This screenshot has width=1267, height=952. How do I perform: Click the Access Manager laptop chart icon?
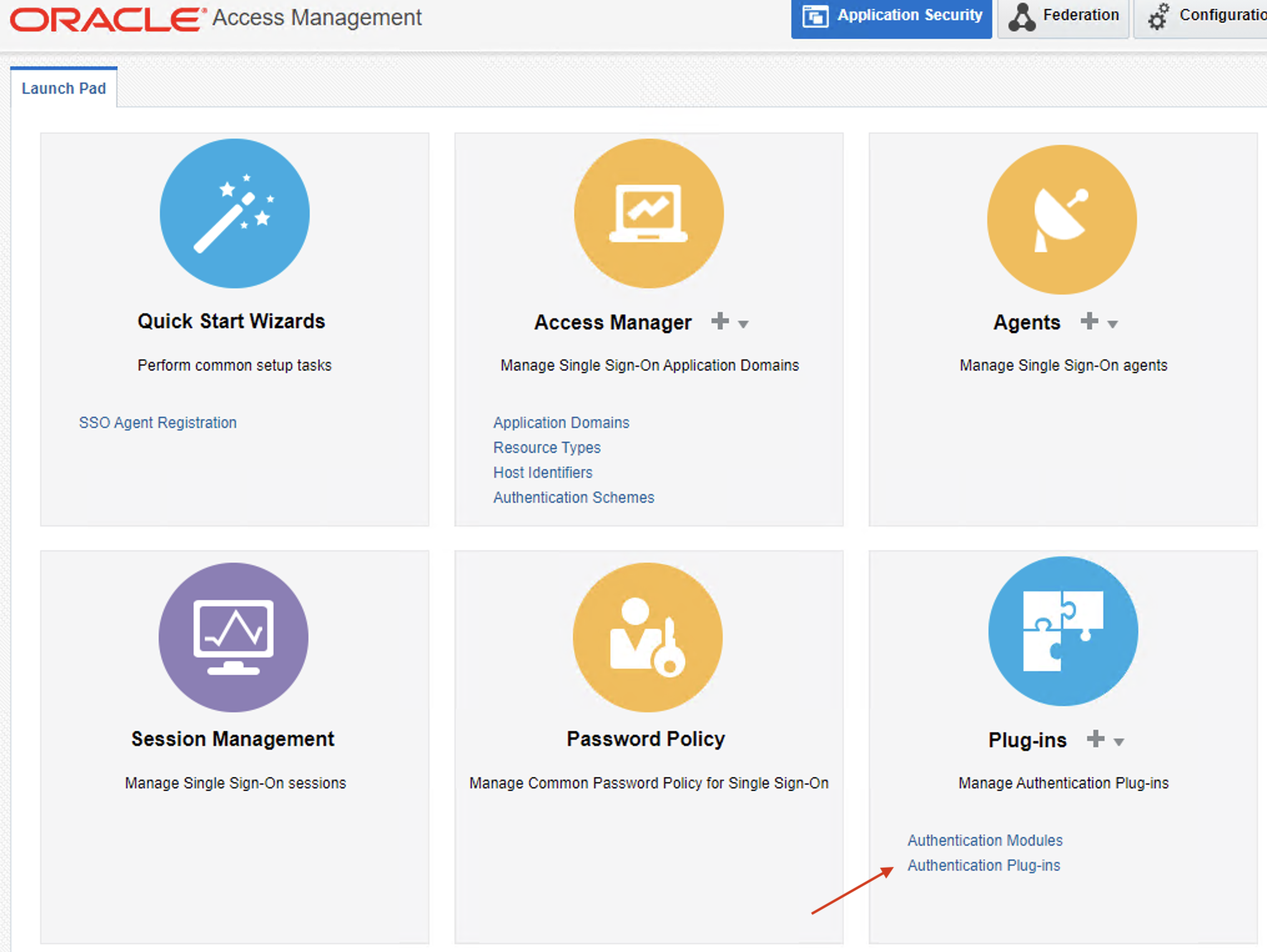pyautogui.click(x=648, y=213)
